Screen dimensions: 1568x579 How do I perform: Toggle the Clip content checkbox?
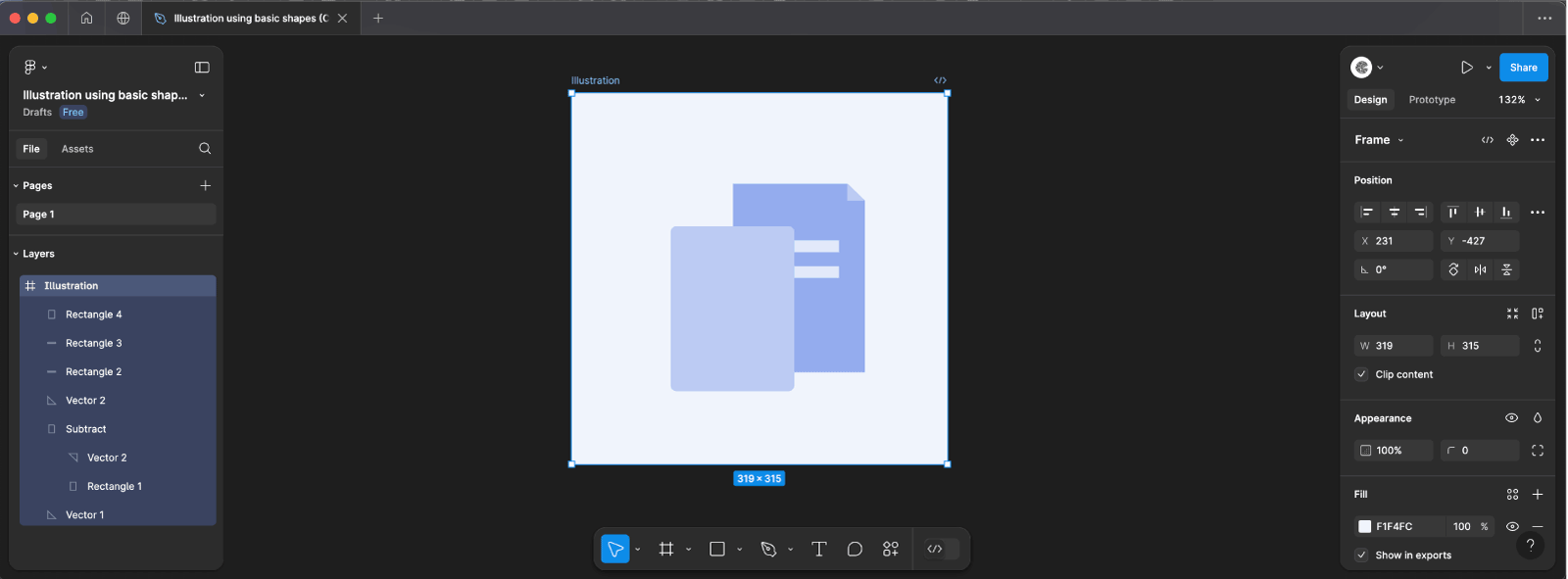coord(1361,374)
